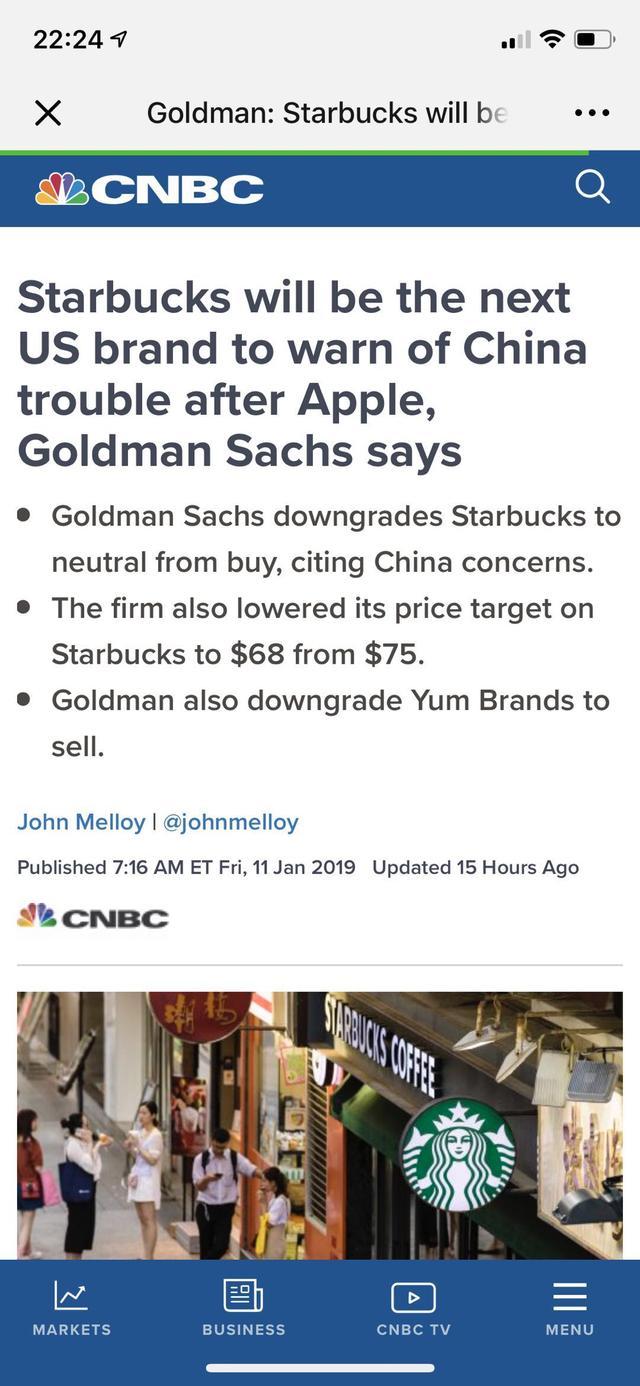Tap the iOS home indicator bar
The width and height of the screenshot is (640, 1386).
320,1367
